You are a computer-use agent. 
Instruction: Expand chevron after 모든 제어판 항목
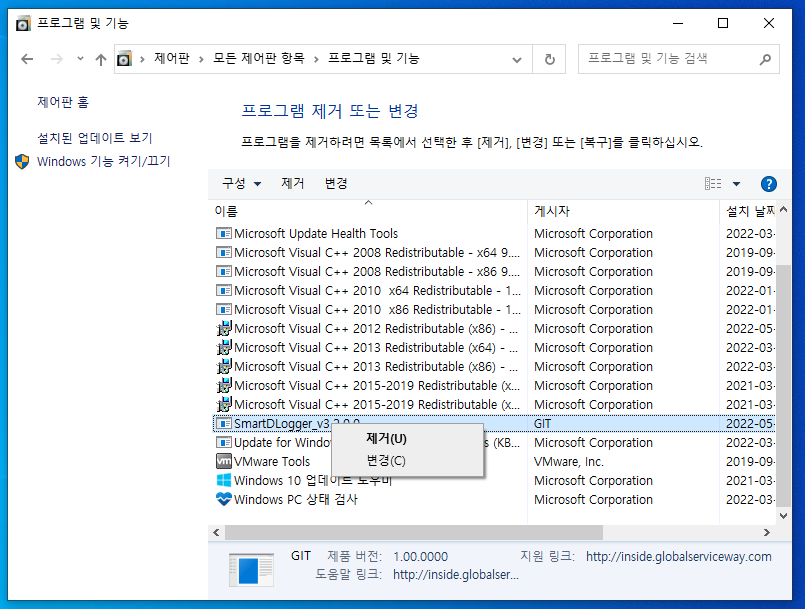(x=316, y=60)
